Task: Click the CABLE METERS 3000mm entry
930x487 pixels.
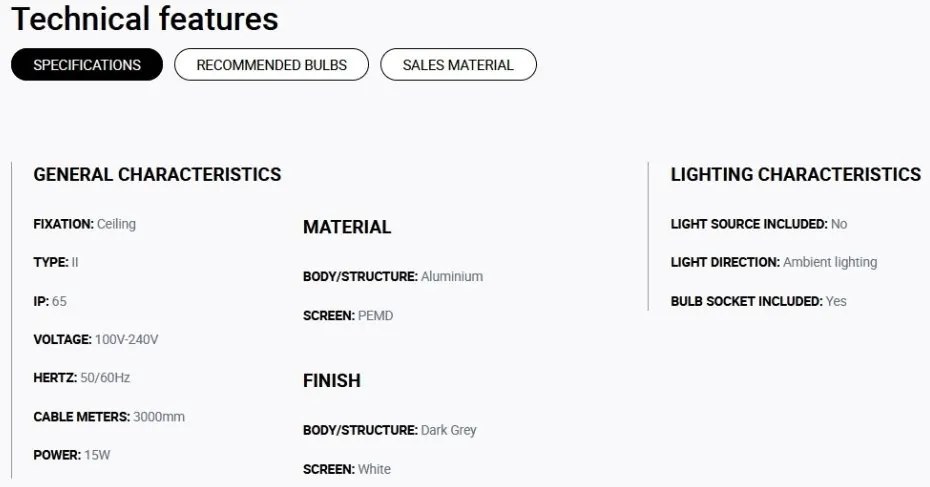Action: click(109, 417)
